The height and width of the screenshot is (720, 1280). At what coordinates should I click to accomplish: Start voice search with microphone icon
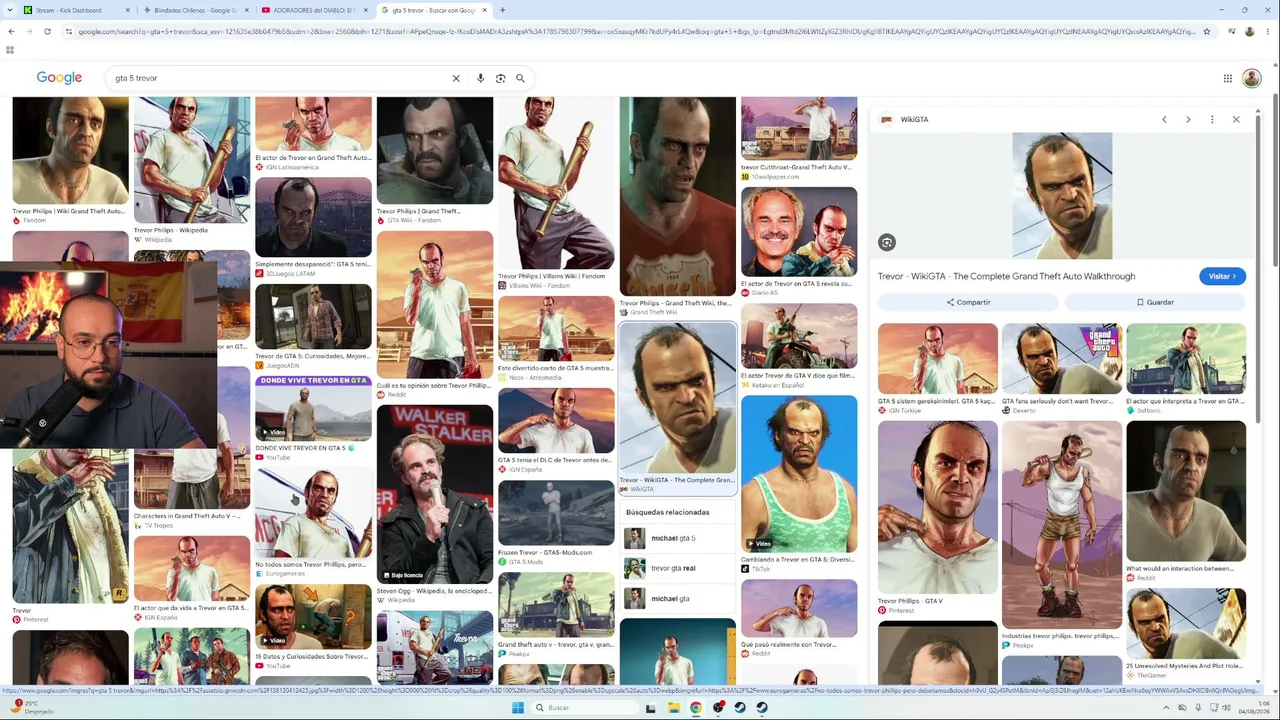pyautogui.click(x=480, y=78)
